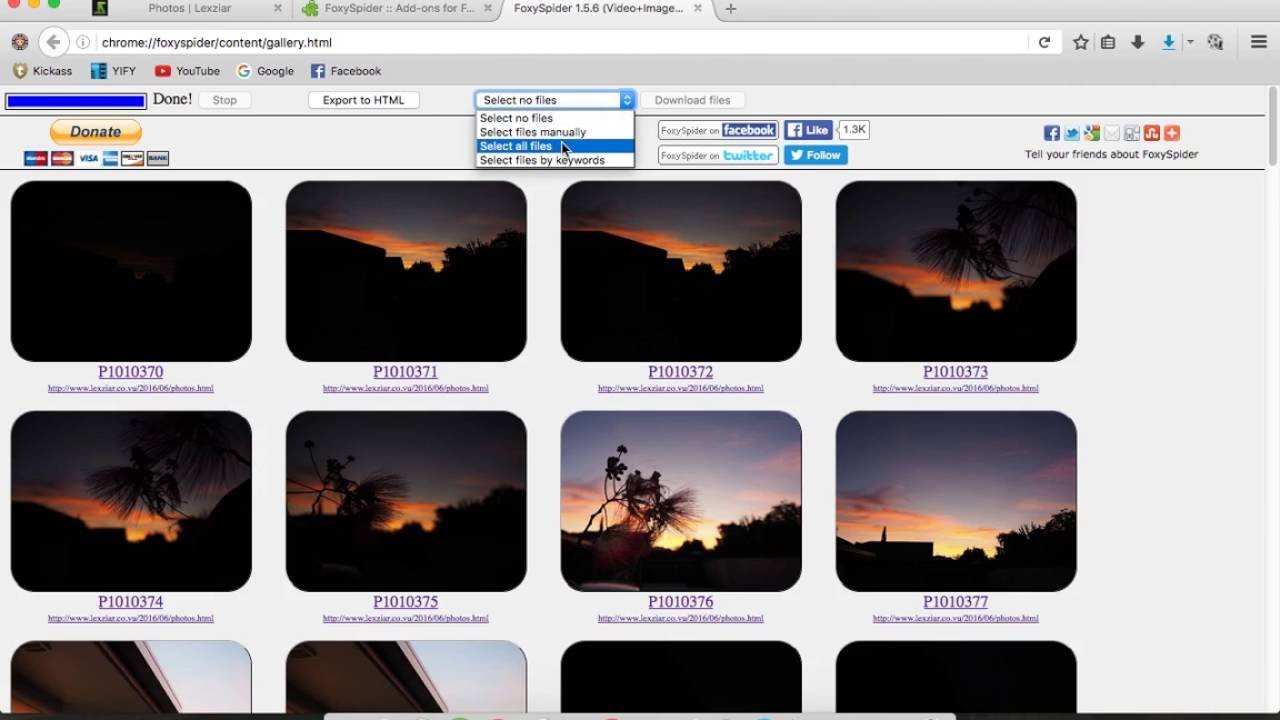1280x720 pixels.
Task: Open thumbnail of image P1010370
Action: (131, 271)
